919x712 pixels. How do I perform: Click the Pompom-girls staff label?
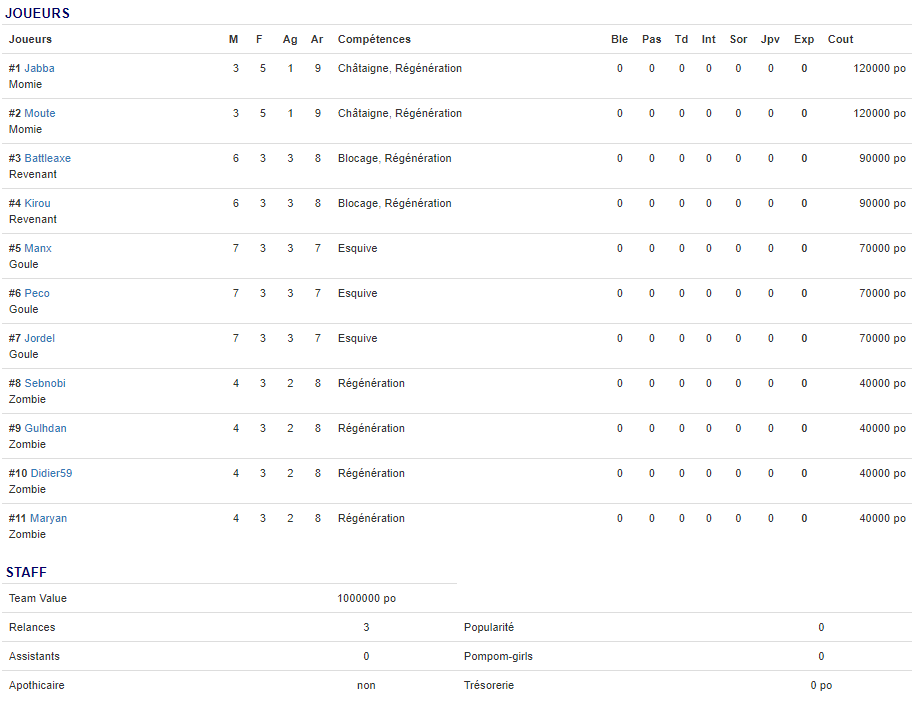pos(498,656)
